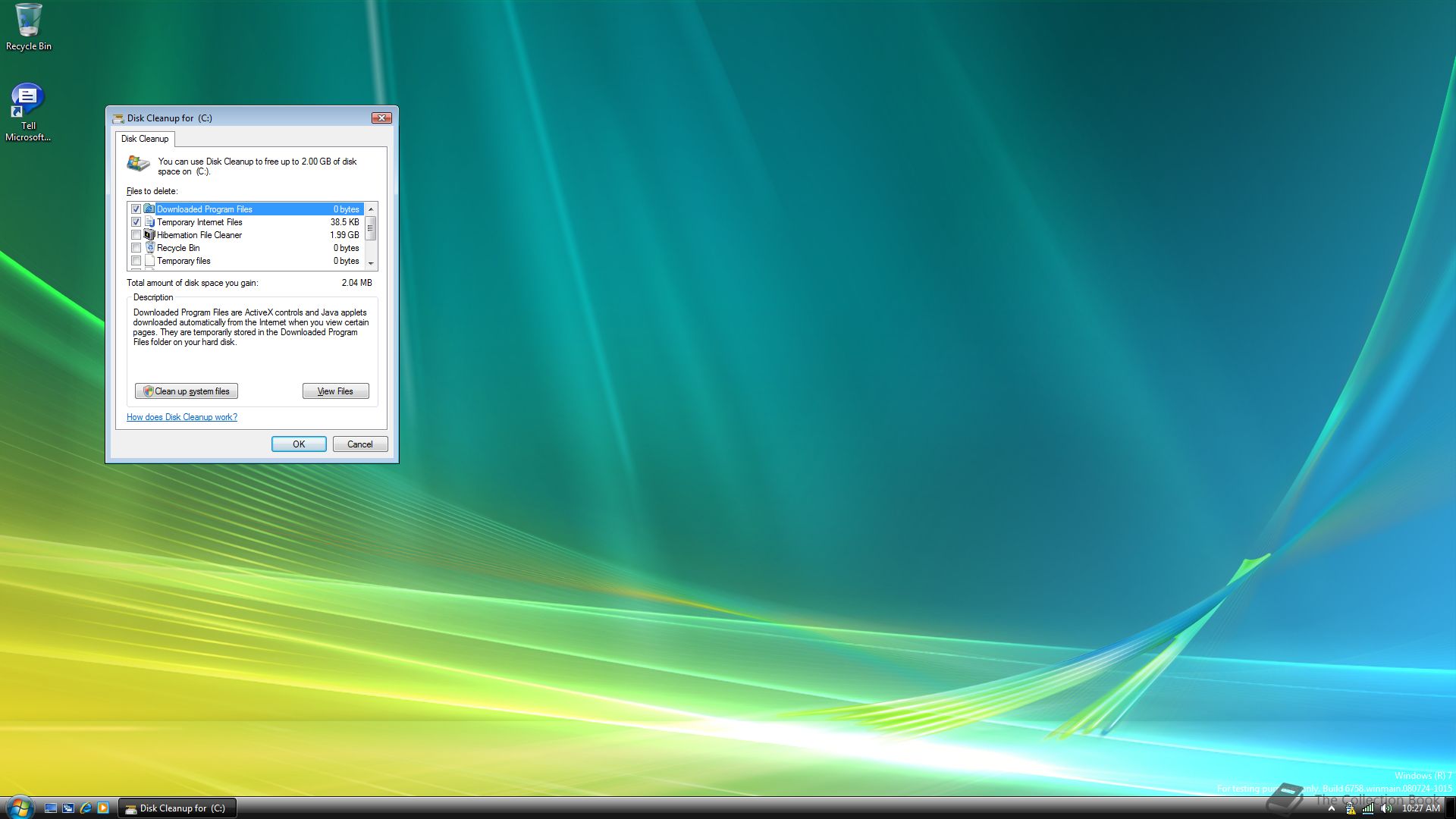This screenshot has height=819, width=1456.
Task: Open the network signal tray icon
Action: pyautogui.click(x=1368, y=808)
